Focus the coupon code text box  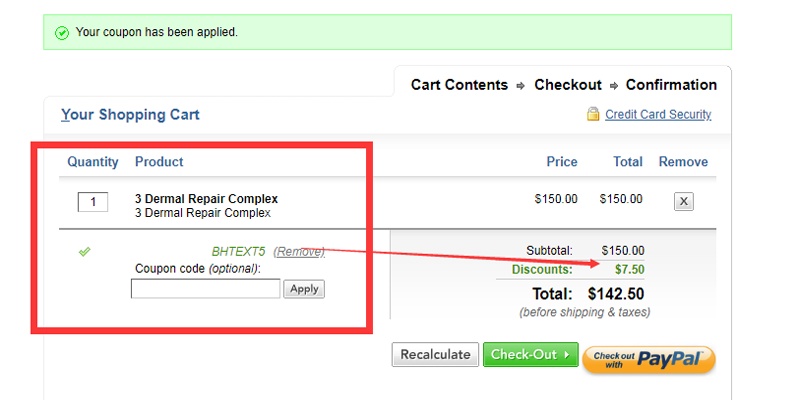[205, 289]
